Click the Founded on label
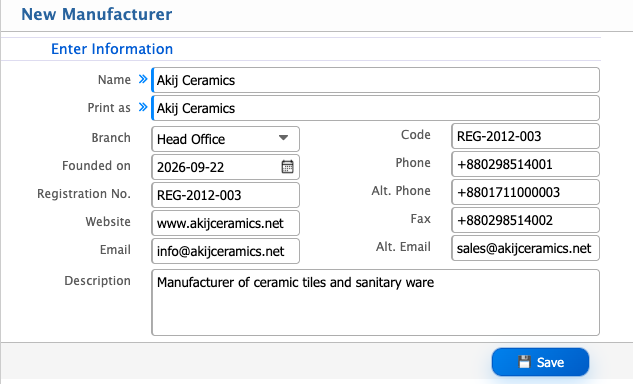This screenshot has width=633, height=384. (96, 166)
